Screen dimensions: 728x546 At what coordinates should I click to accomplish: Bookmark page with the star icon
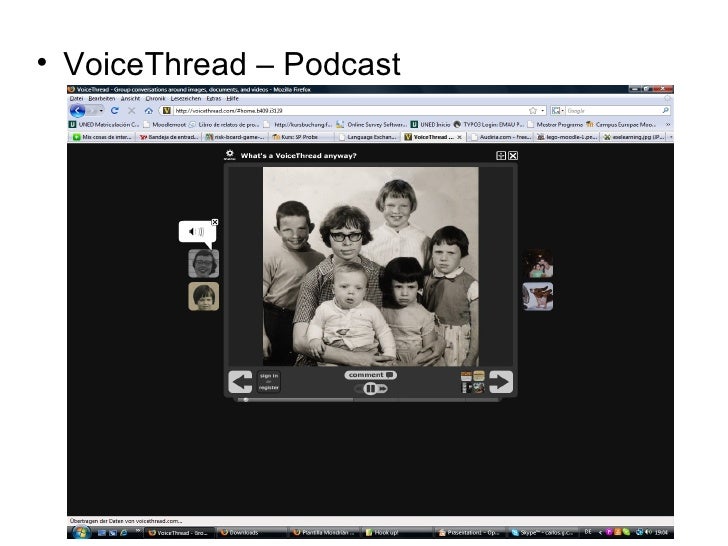pyautogui.click(x=533, y=110)
